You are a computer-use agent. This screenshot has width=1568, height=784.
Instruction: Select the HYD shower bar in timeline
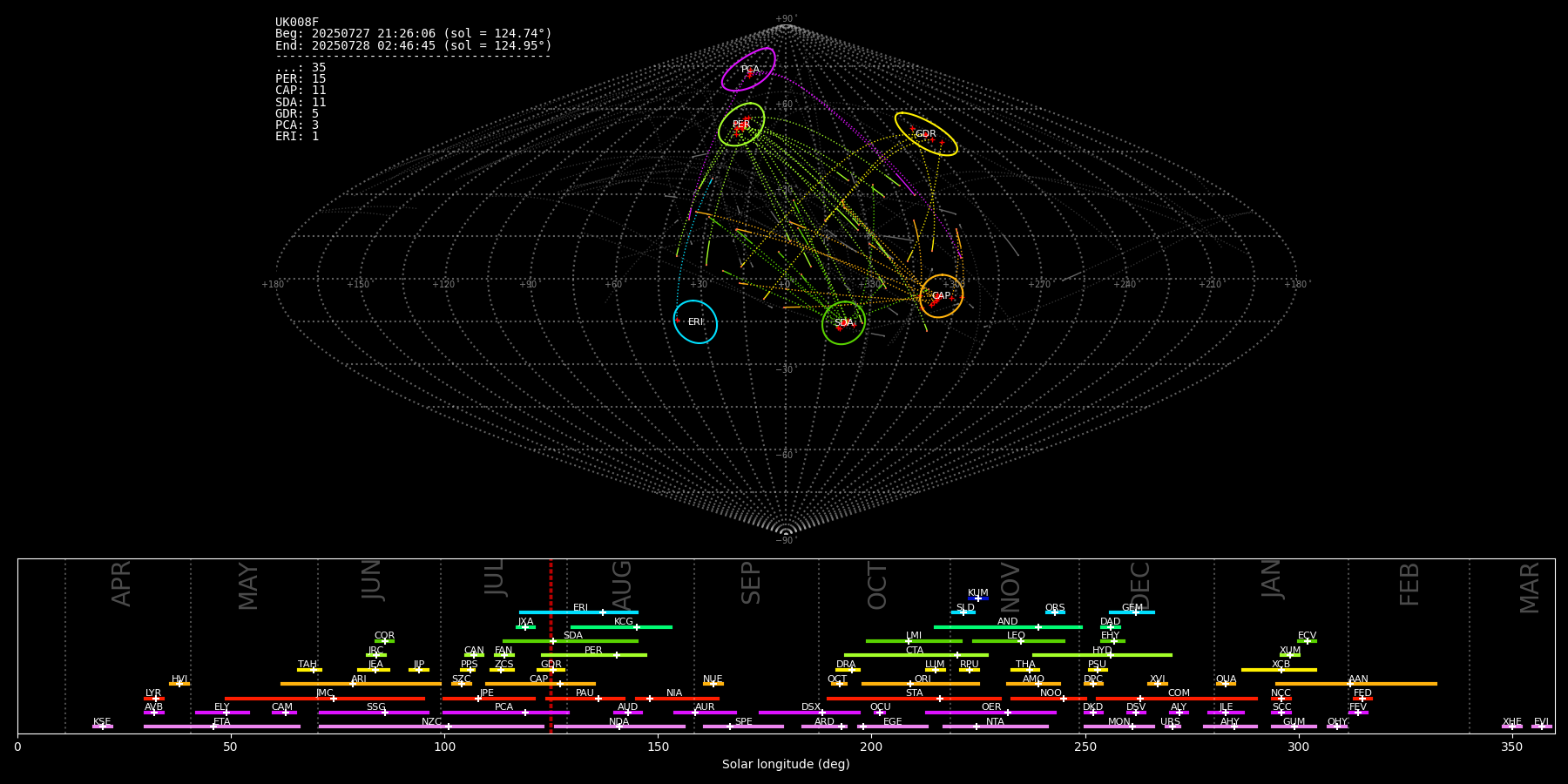coord(1102,655)
